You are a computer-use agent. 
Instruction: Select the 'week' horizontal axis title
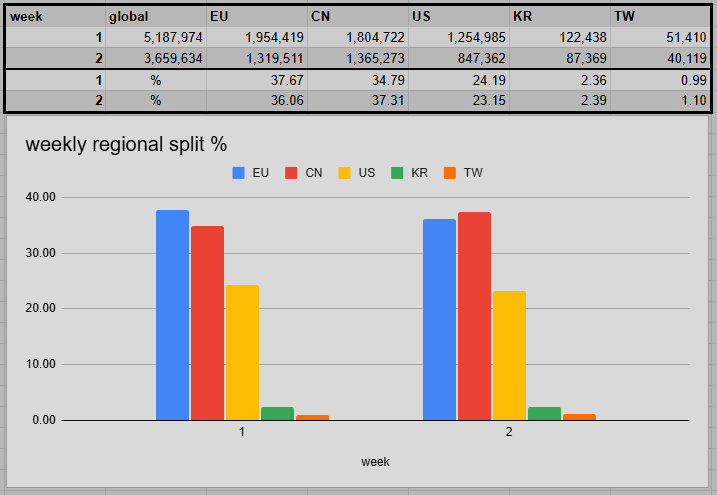[x=375, y=462]
